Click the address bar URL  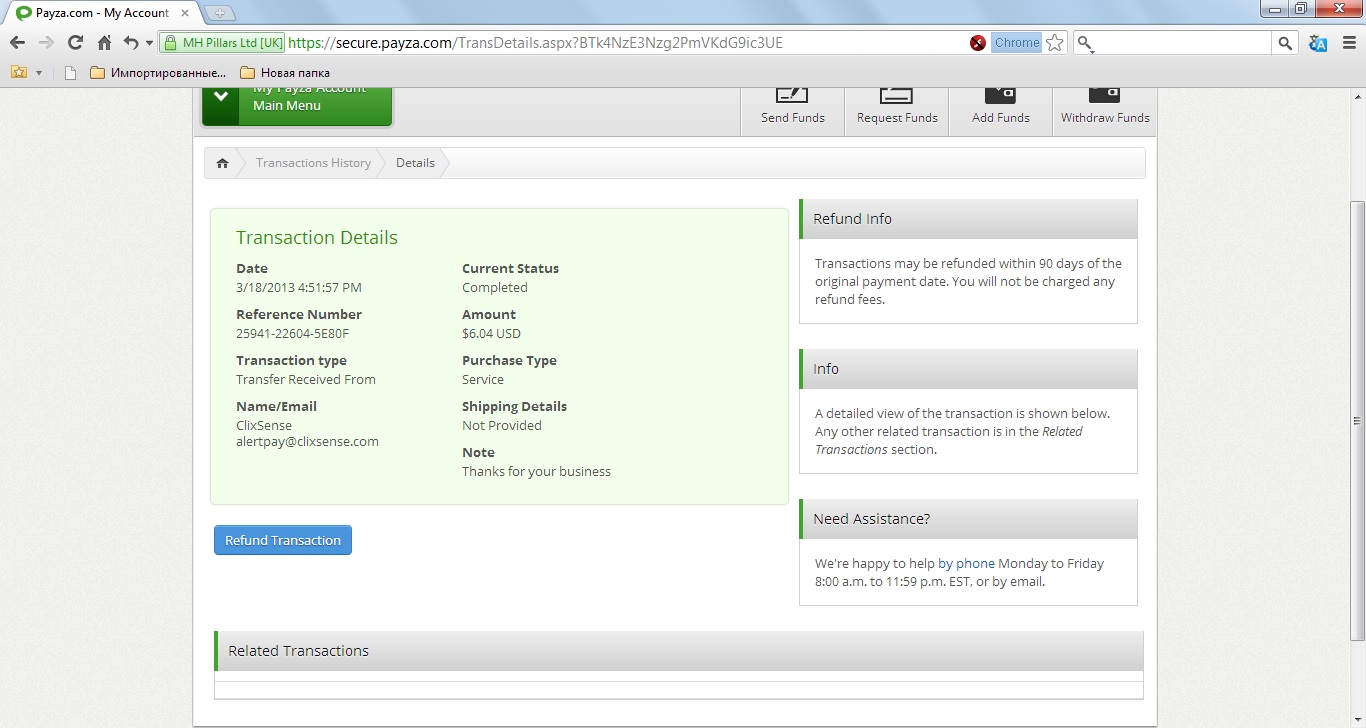535,43
